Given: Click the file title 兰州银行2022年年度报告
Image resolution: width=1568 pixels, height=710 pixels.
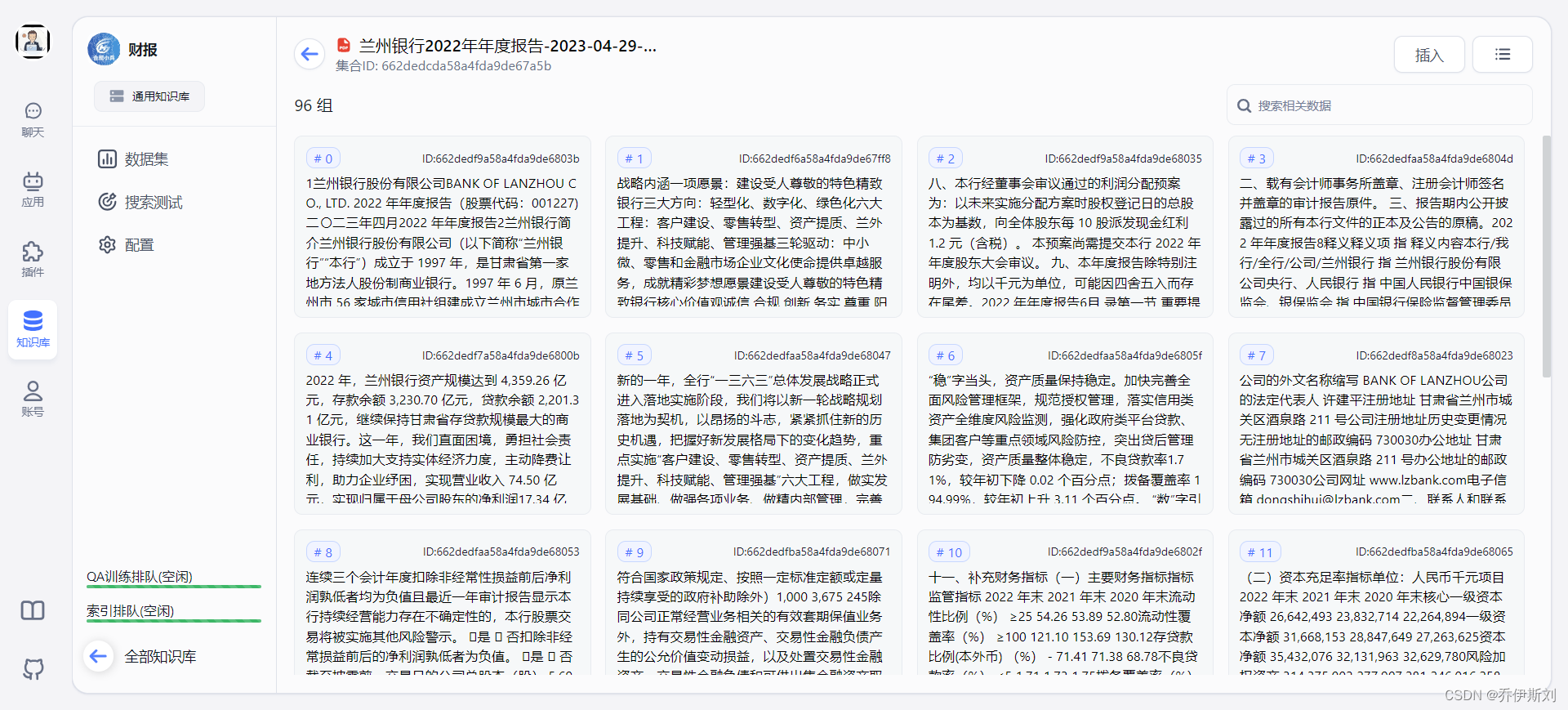Looking at the screenshot, I should tap(508, 46).
